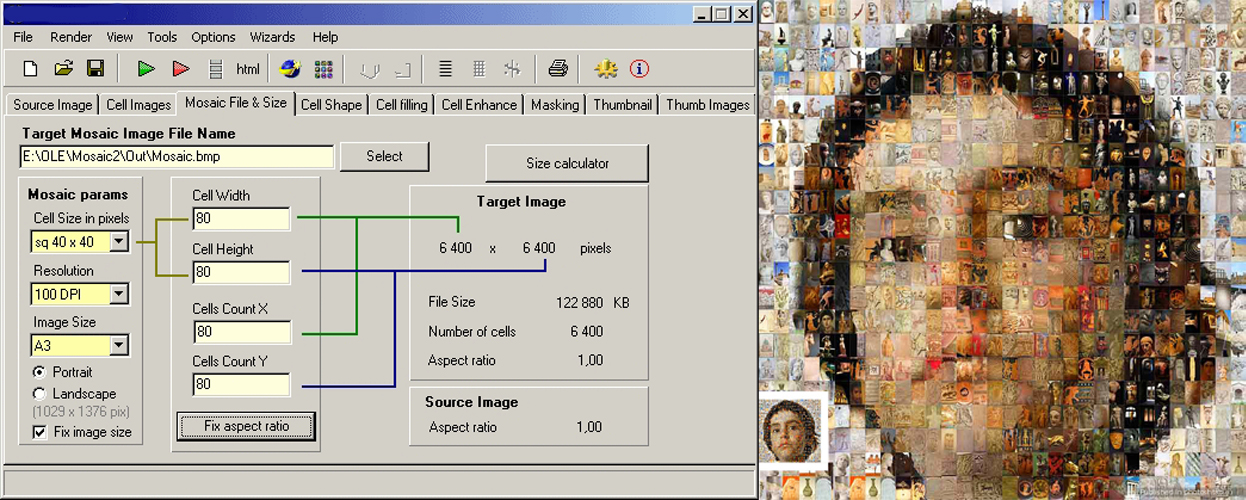
Task: Click the Cells Count X input field
Action: (x=241, y=332)
